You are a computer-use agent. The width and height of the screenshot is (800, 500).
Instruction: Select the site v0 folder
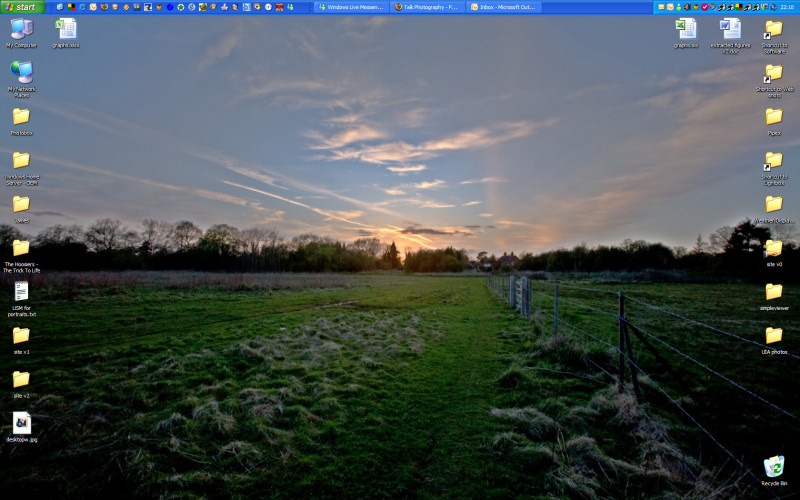[773, 248]
